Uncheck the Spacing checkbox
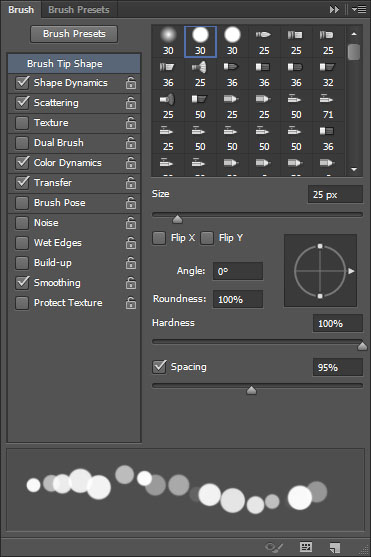Viewport: 371px width, 557px height. pyautogui.click(x=159, y=367)
